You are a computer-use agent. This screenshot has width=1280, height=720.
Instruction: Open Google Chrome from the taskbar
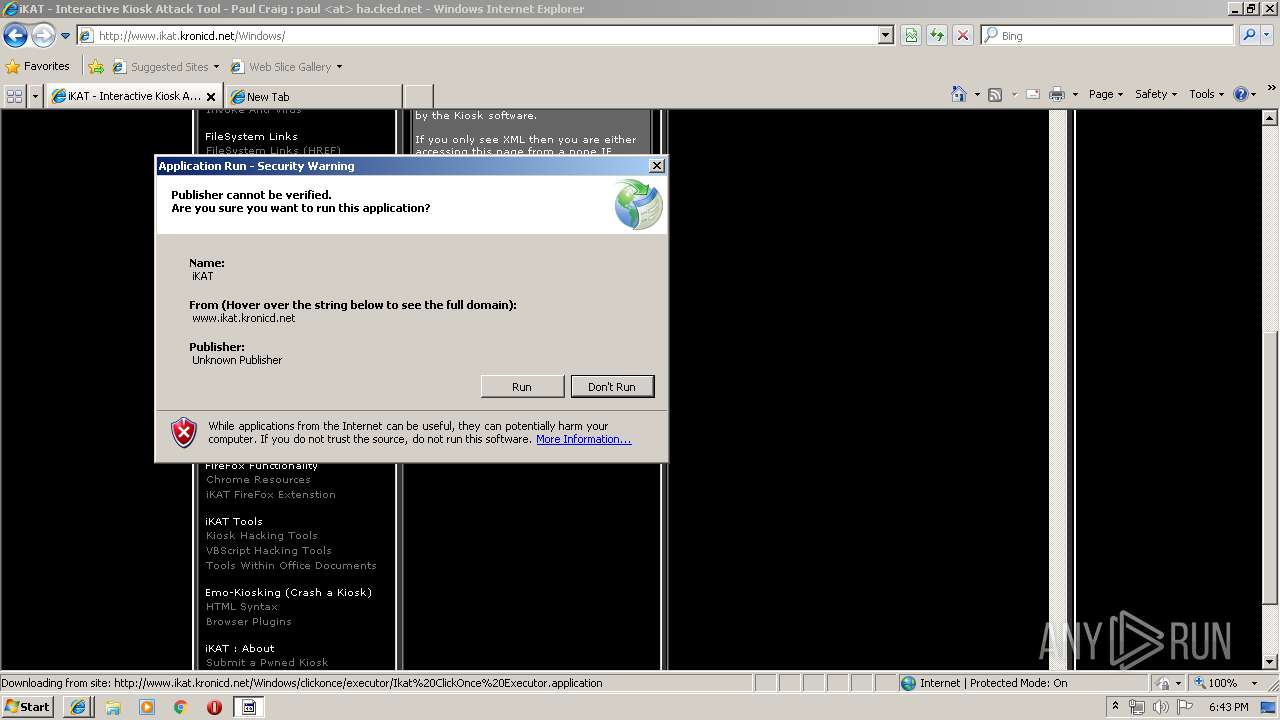pyautogui.click(x=180, y=707)
